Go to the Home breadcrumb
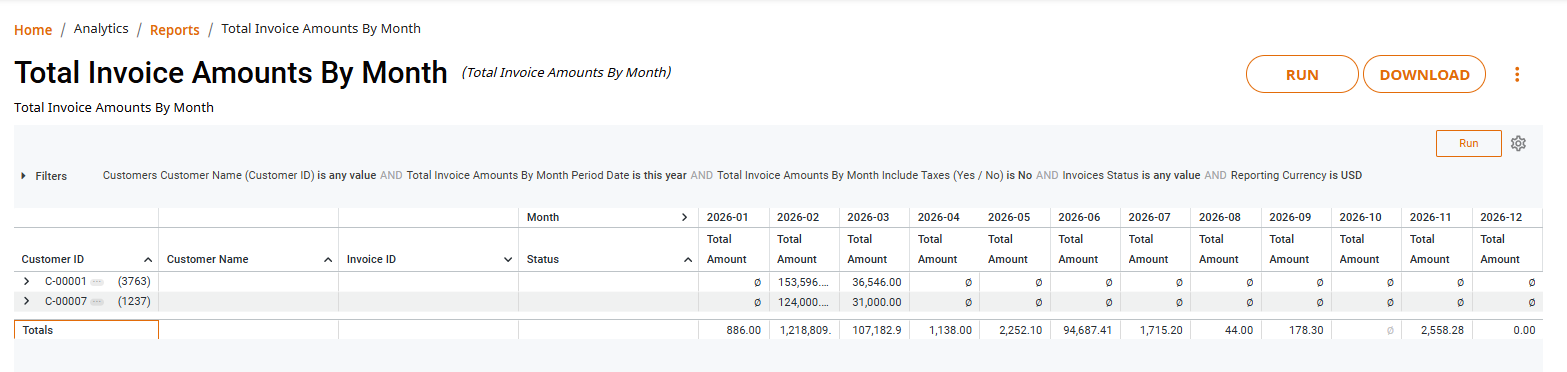 pos(33,30)
